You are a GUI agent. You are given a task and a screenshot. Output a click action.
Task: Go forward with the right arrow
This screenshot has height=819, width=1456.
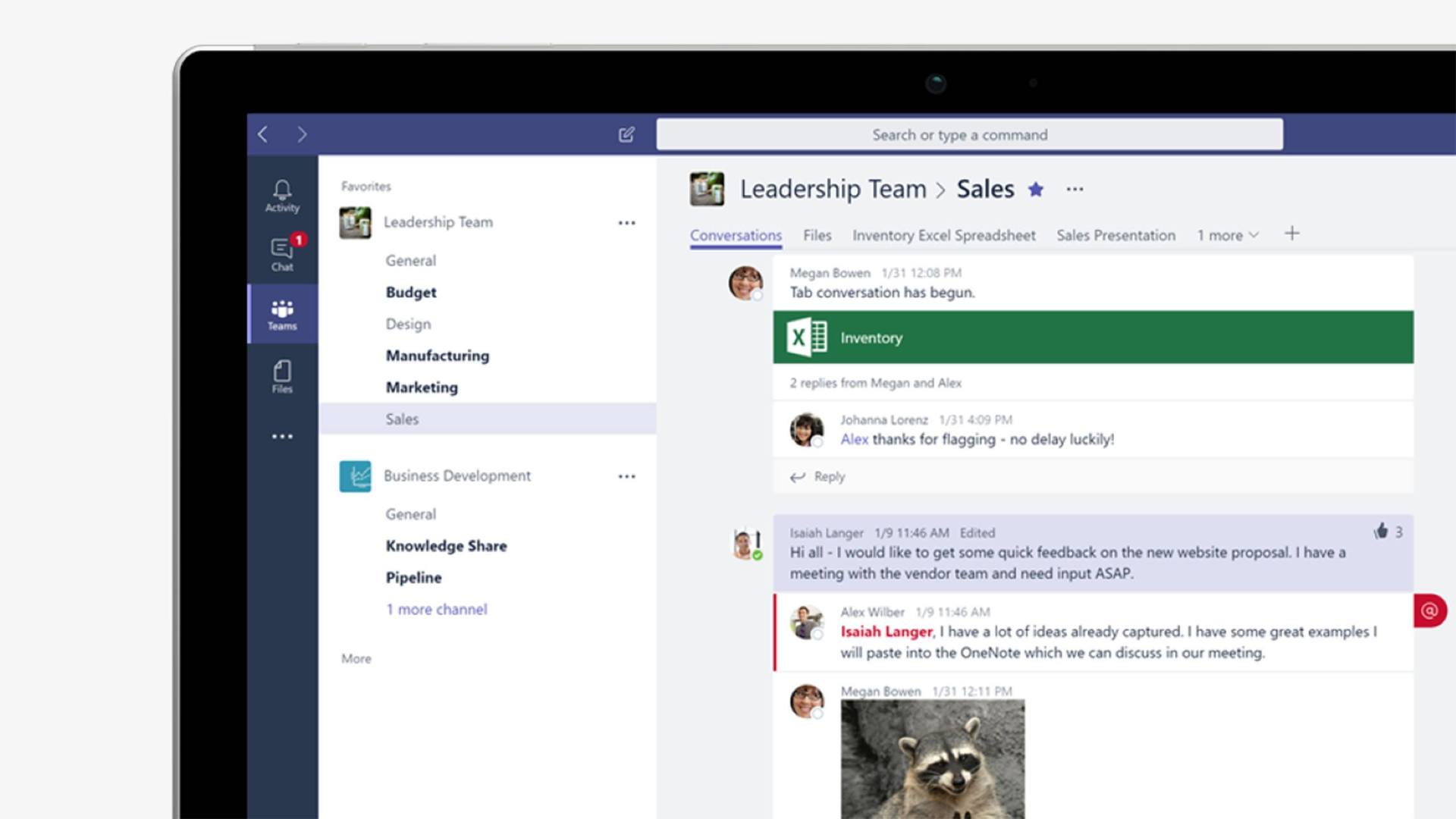click(x=302, y=135)
